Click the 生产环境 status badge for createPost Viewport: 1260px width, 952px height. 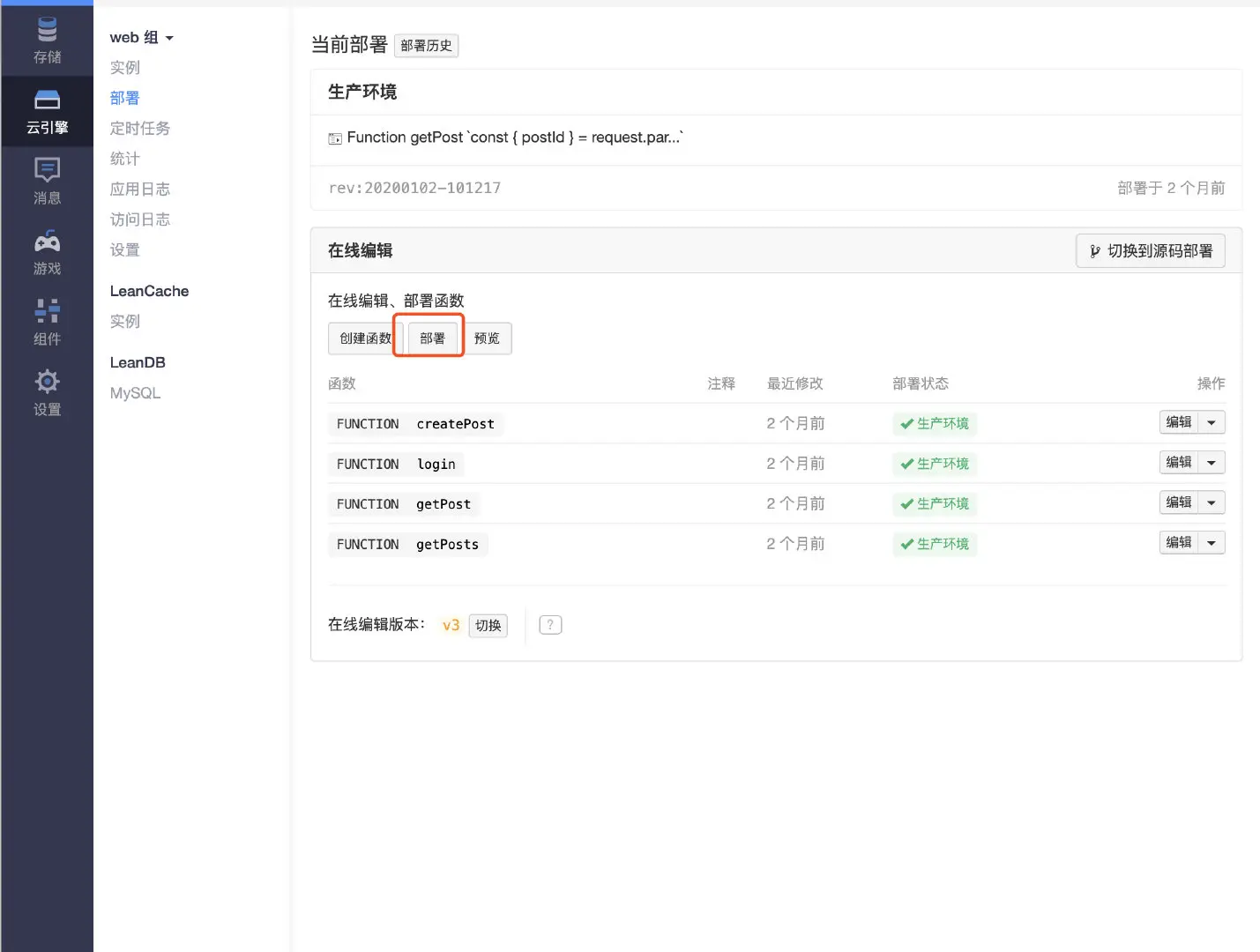pos(935,424)
